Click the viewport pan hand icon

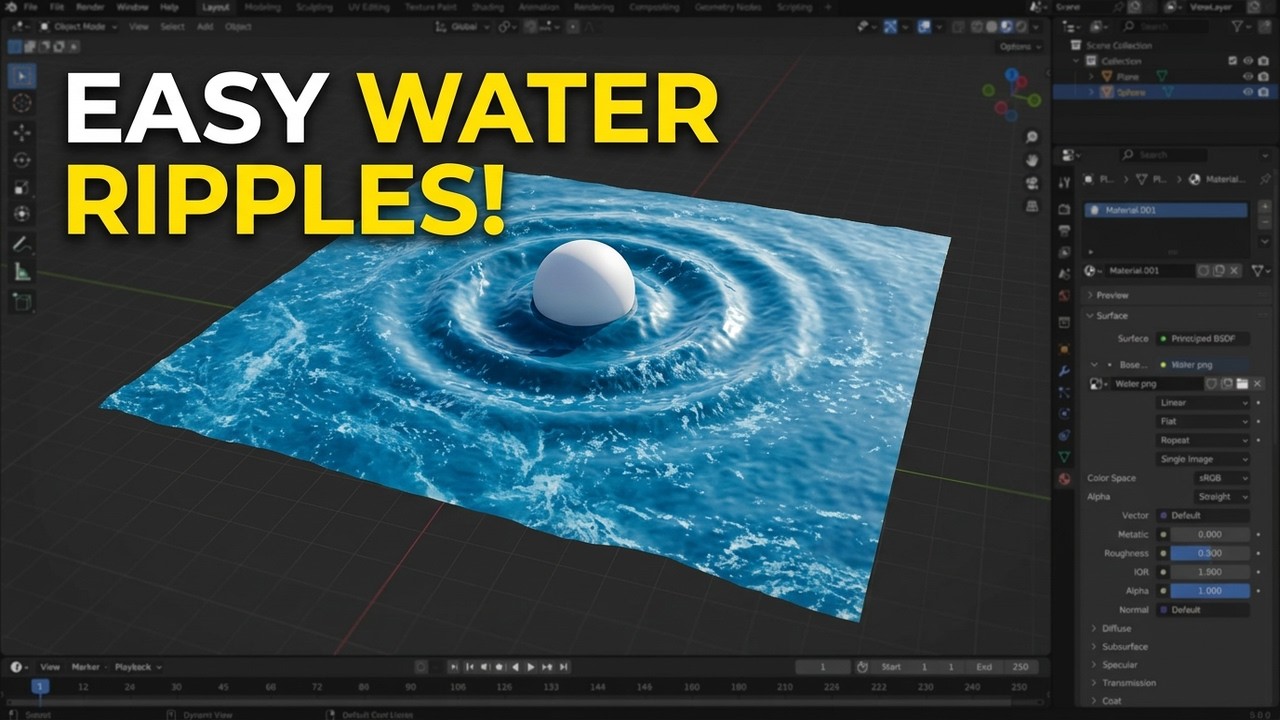click(x=1032, y=160)
